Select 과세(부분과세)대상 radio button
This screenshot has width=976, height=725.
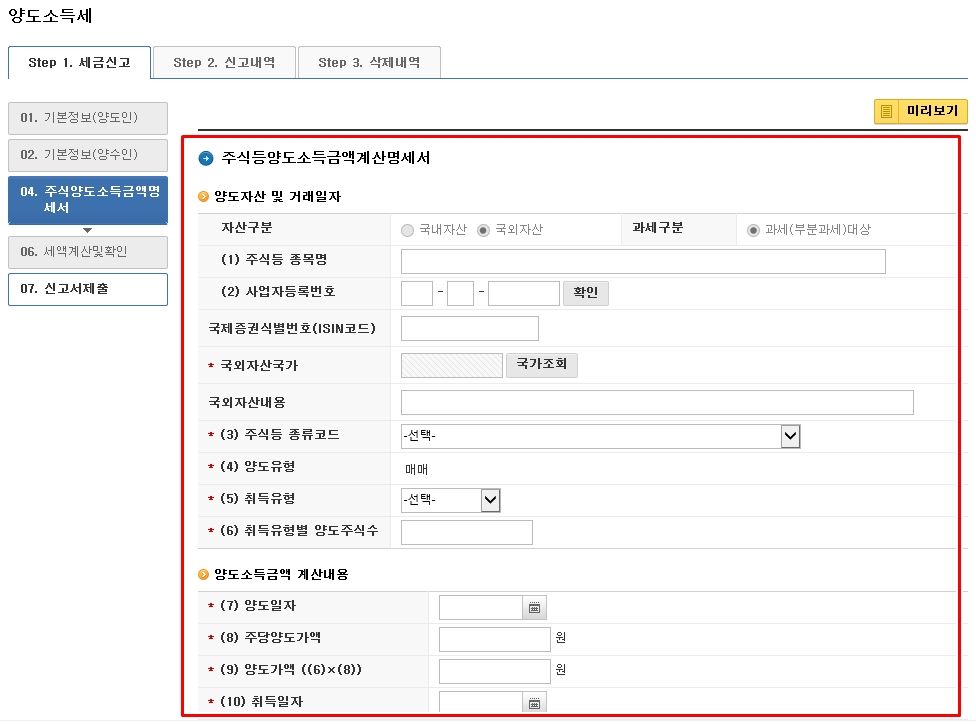(753, 230)
